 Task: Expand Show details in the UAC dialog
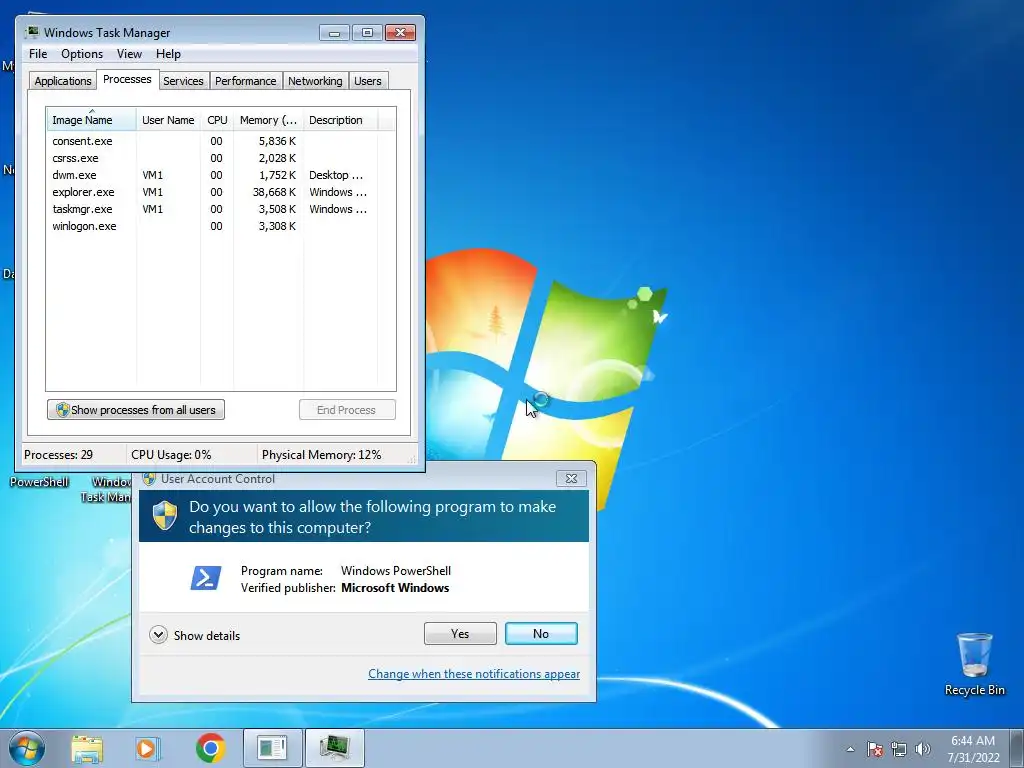[x=195, y=635]
